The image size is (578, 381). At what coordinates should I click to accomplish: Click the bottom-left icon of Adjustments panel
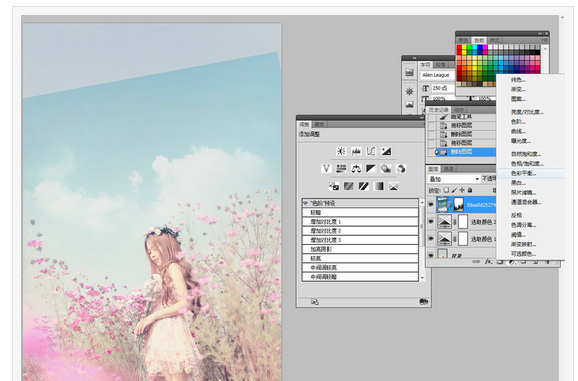pyautogui.click(x=314, y=302)
